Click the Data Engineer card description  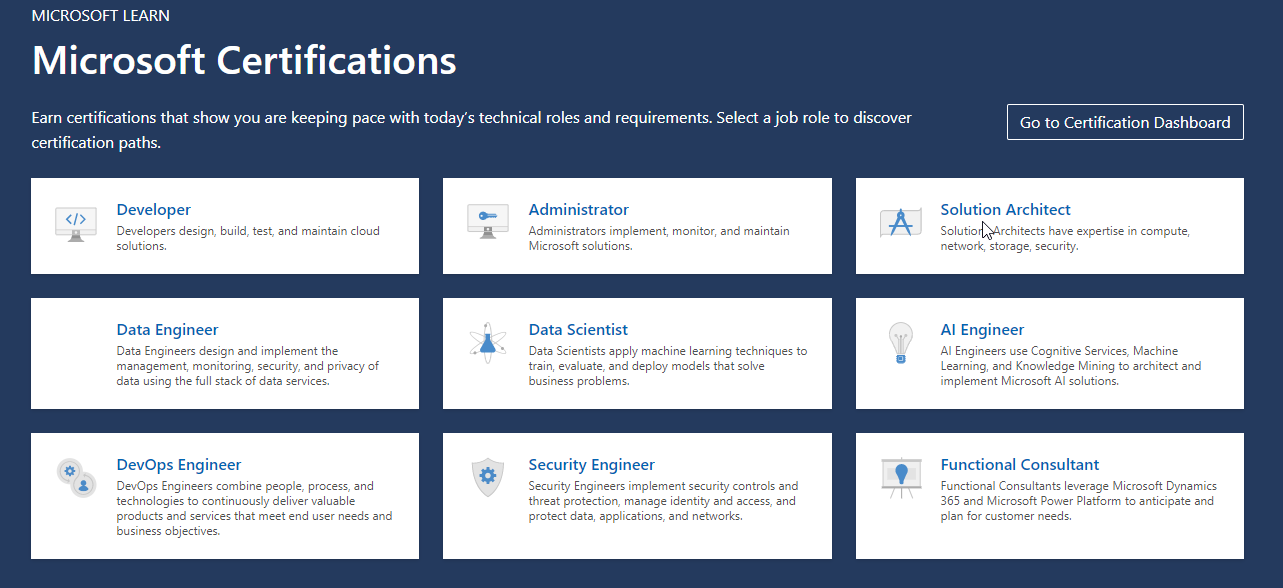click(x=248, y=366)
